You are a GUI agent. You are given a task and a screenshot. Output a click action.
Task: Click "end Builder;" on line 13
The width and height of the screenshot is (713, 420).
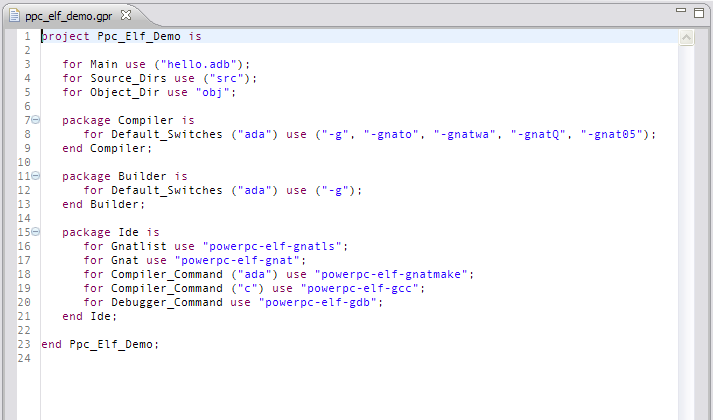[104, 204]
